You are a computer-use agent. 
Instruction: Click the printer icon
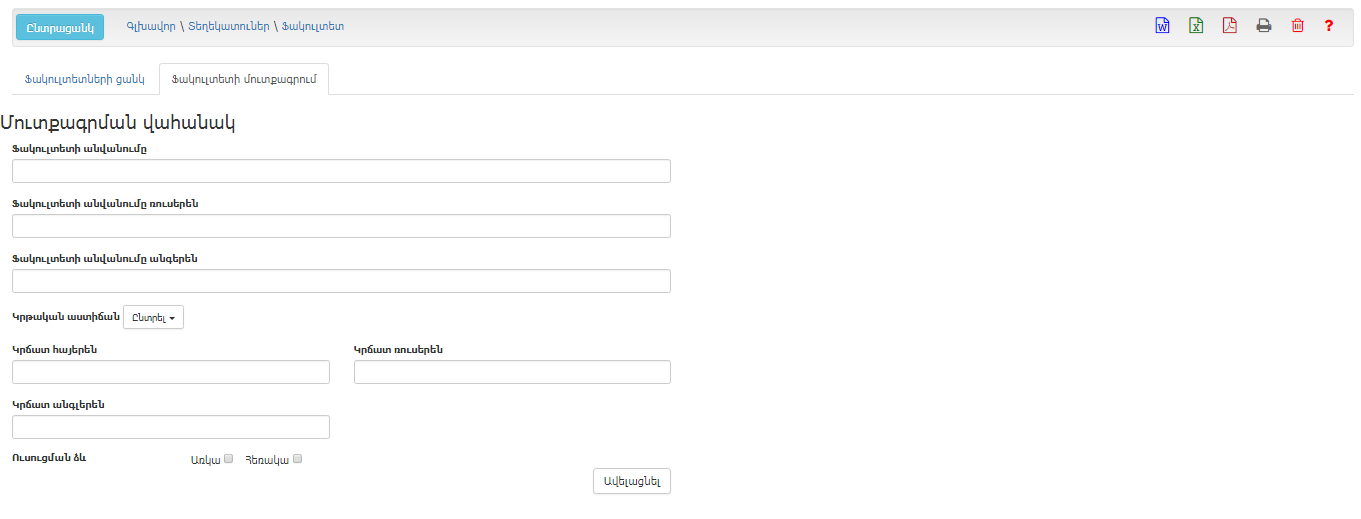coord(1264,26)
